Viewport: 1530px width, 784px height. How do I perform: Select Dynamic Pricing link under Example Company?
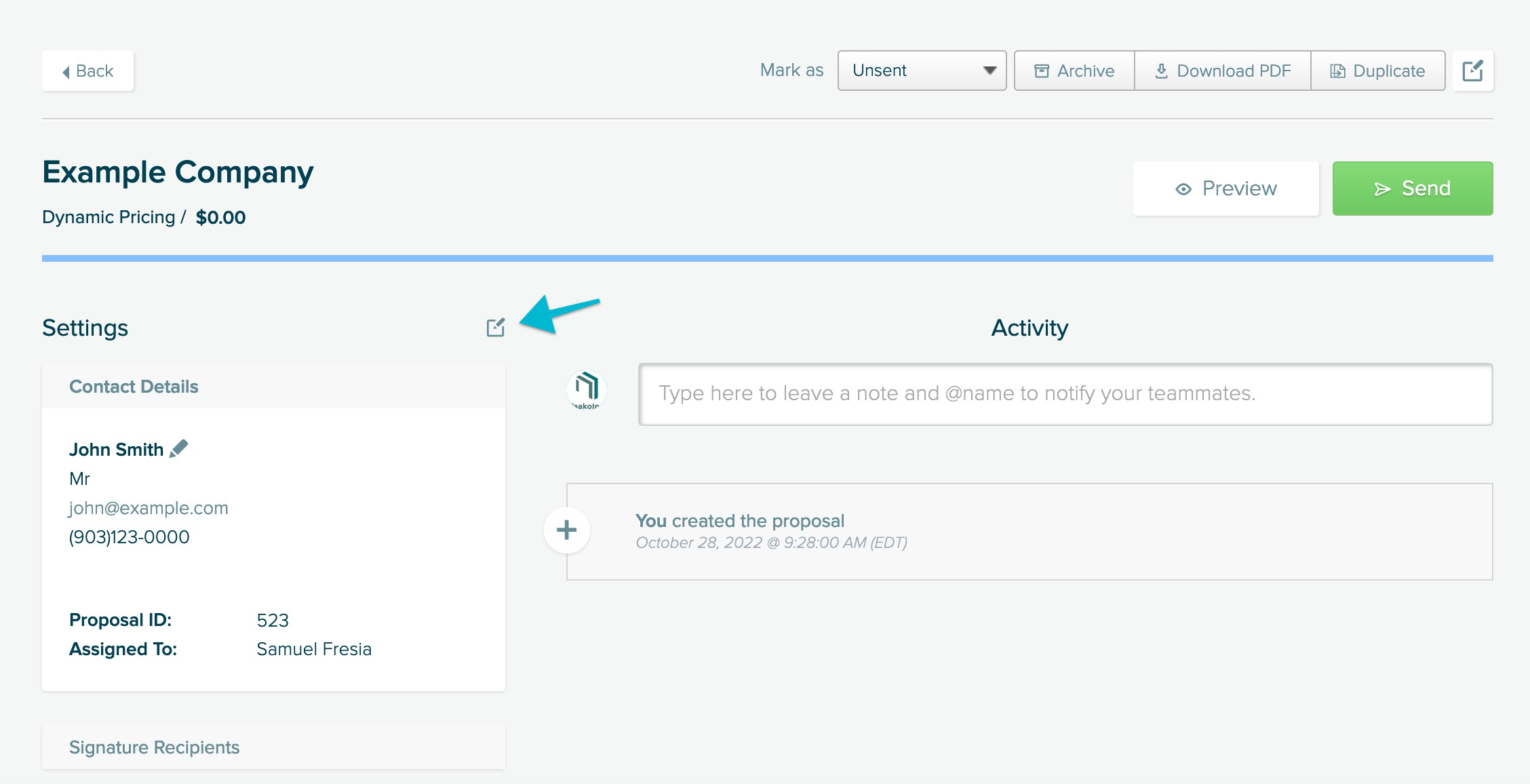point(109,216)
